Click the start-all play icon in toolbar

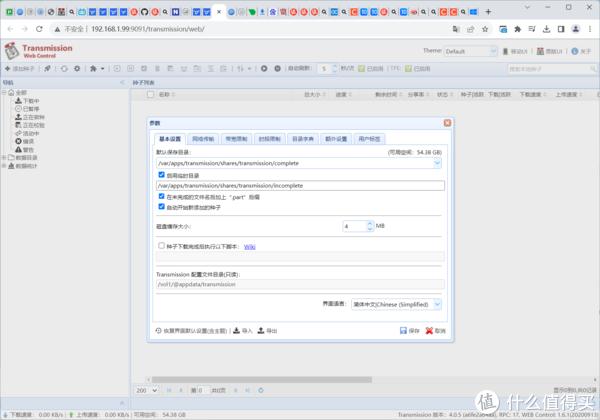pyautogui.click(x=264, y=68)
